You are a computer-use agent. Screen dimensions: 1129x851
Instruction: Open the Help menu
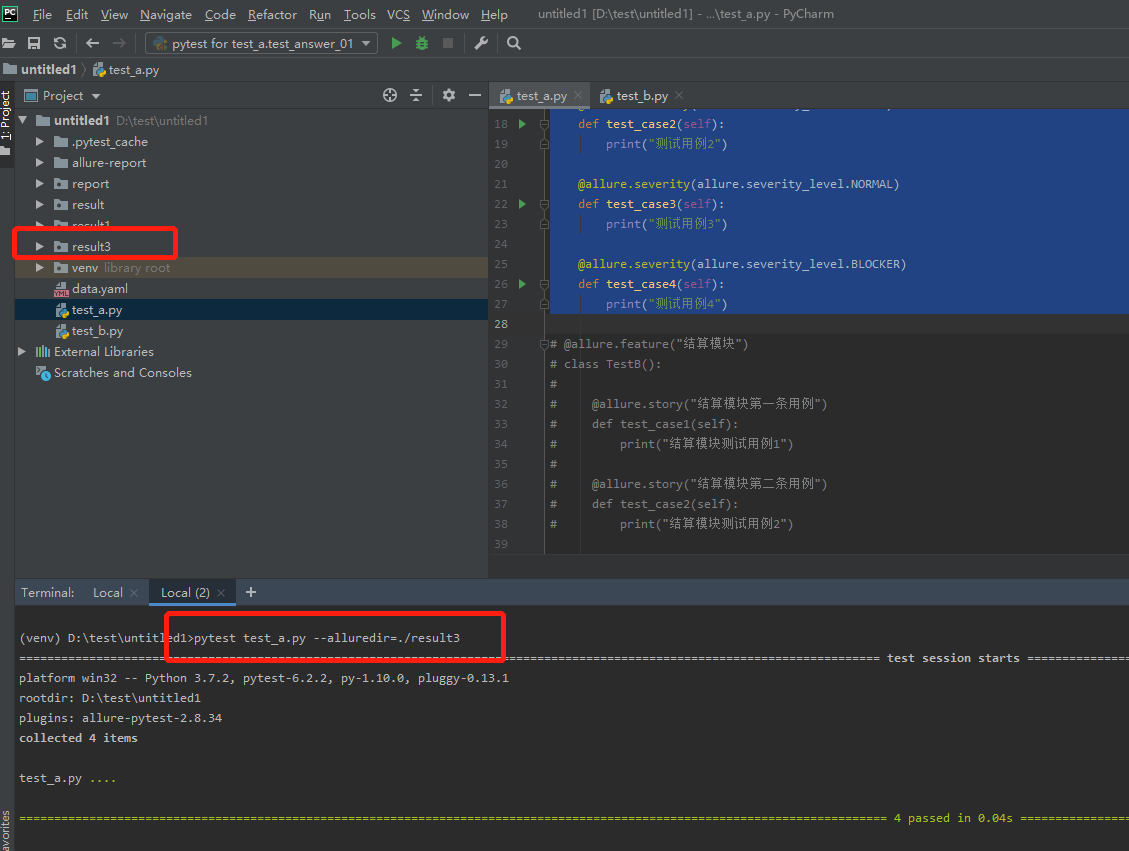coord(494,14)
